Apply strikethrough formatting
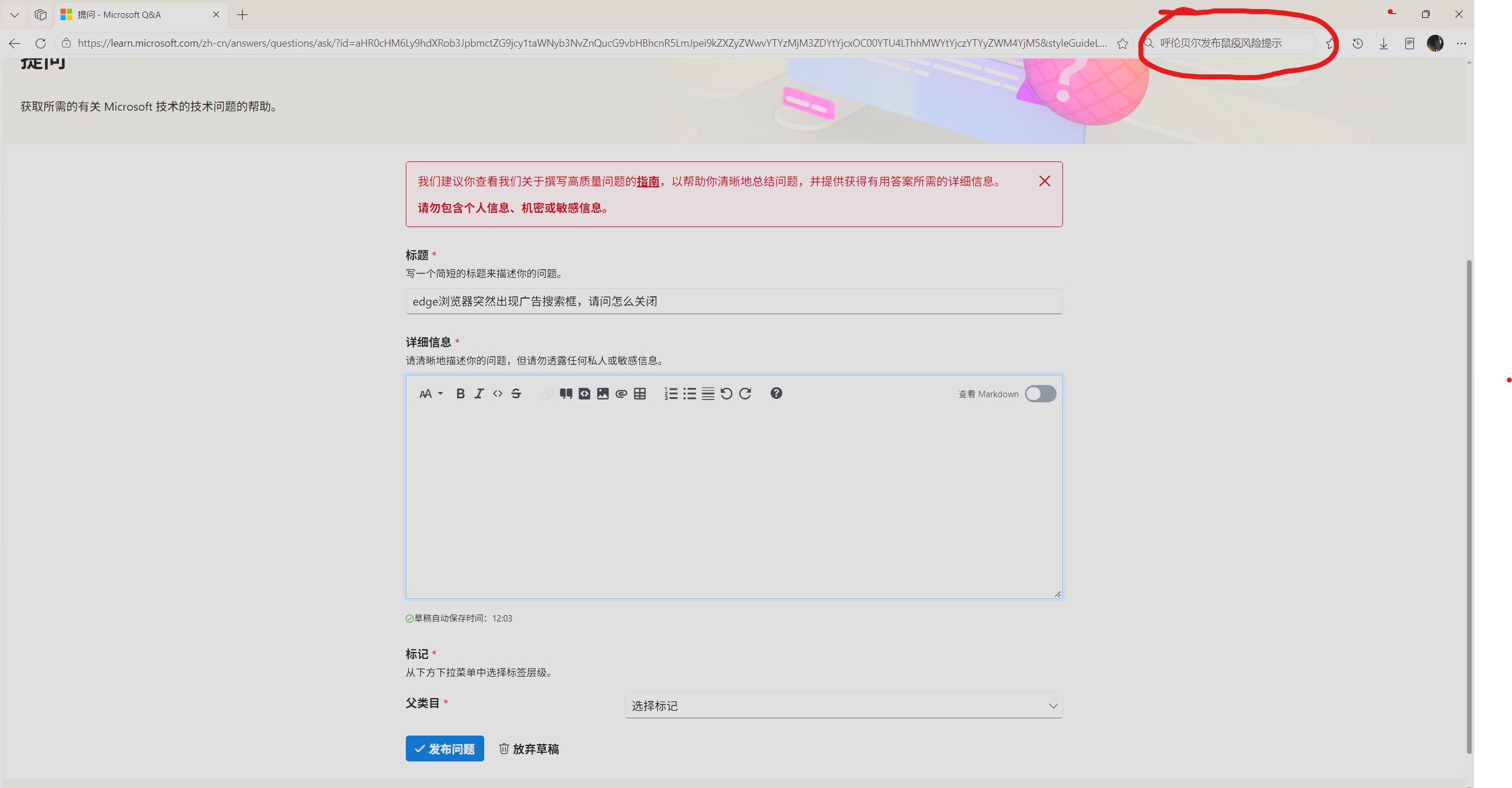This screenshot has width=1512, height=788. point(516,394)
